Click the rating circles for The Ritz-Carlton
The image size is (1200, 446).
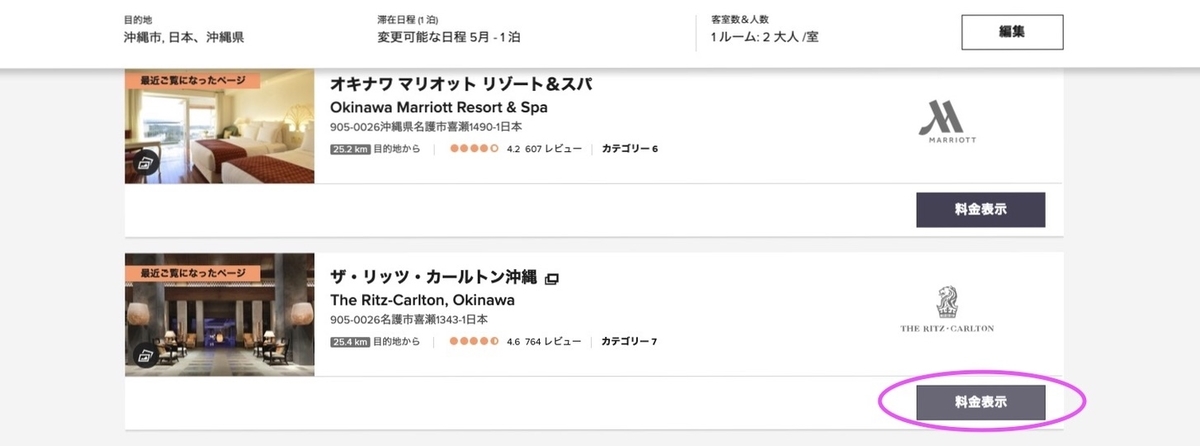coord(474,341)
